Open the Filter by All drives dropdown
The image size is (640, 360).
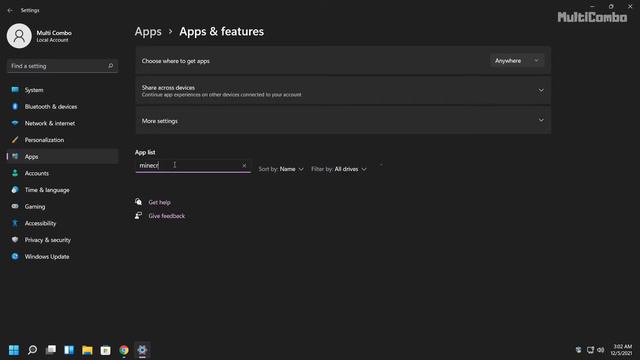pos(339,169)
